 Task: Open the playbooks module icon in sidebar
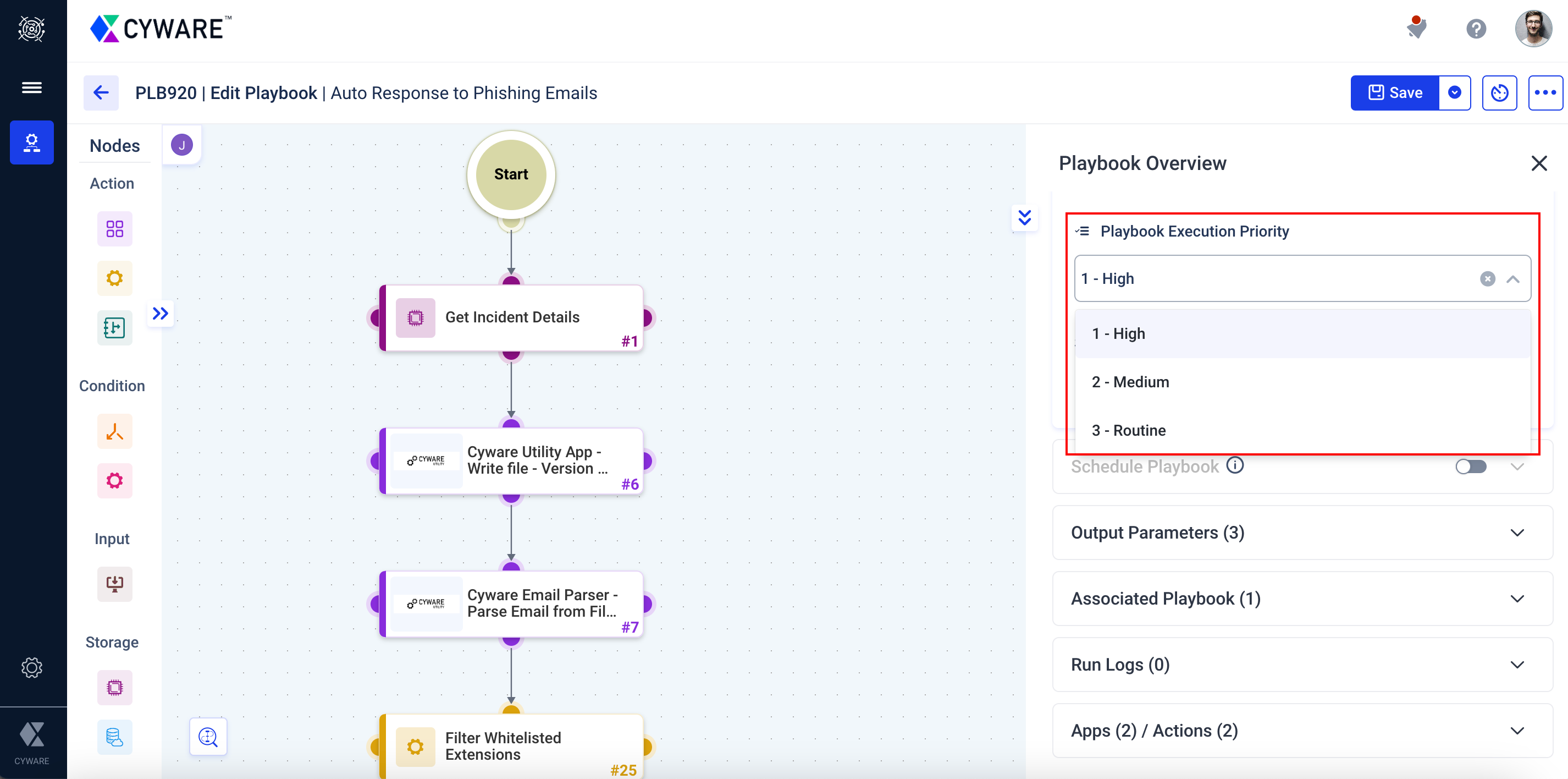pyautogui.click(x=32, y=142)
